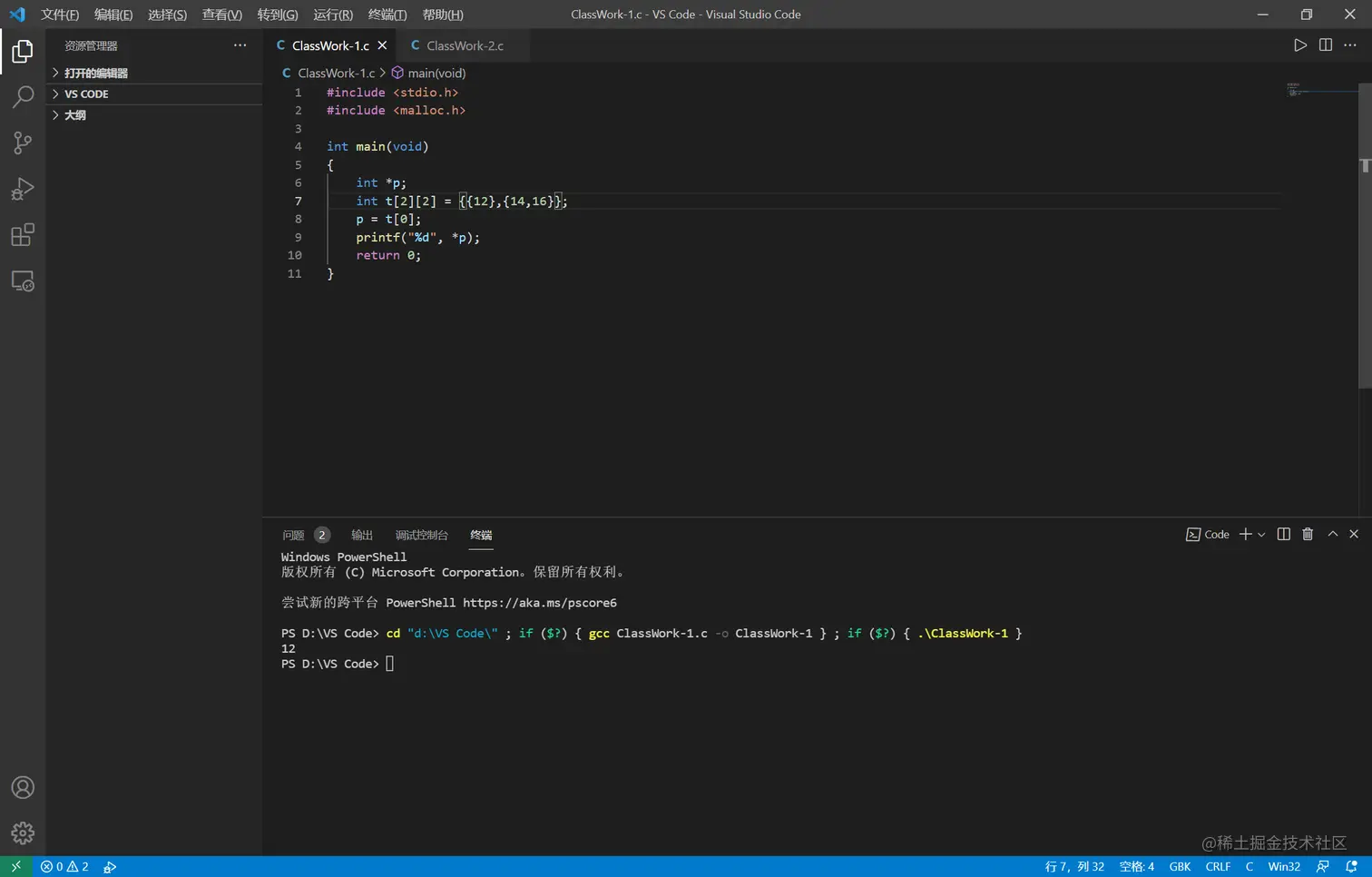Open notifications bell in status bar
1372x877 pixels.
(1351, 867)
